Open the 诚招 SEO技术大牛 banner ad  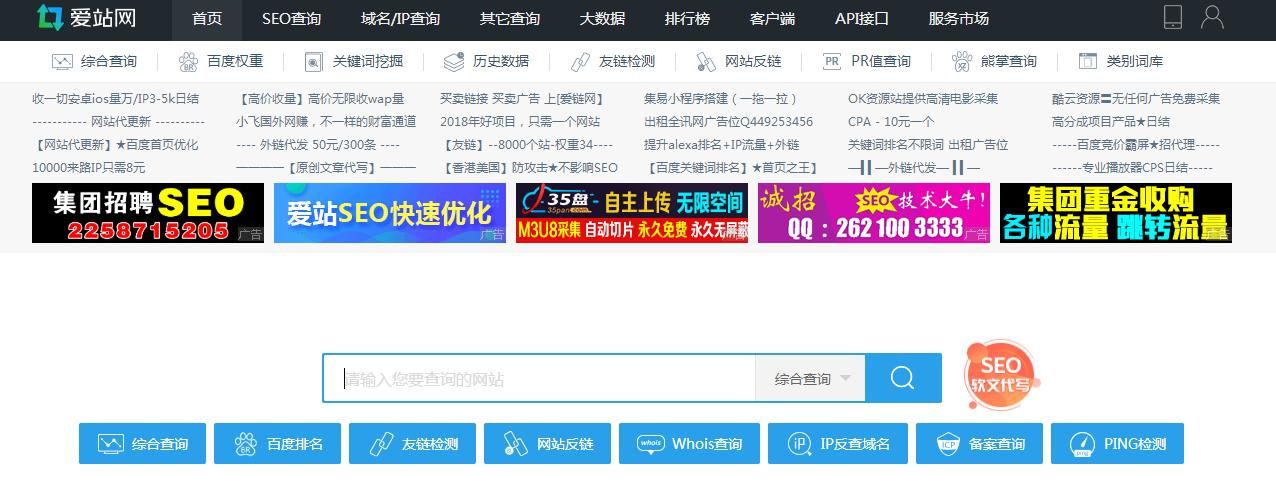874,213
